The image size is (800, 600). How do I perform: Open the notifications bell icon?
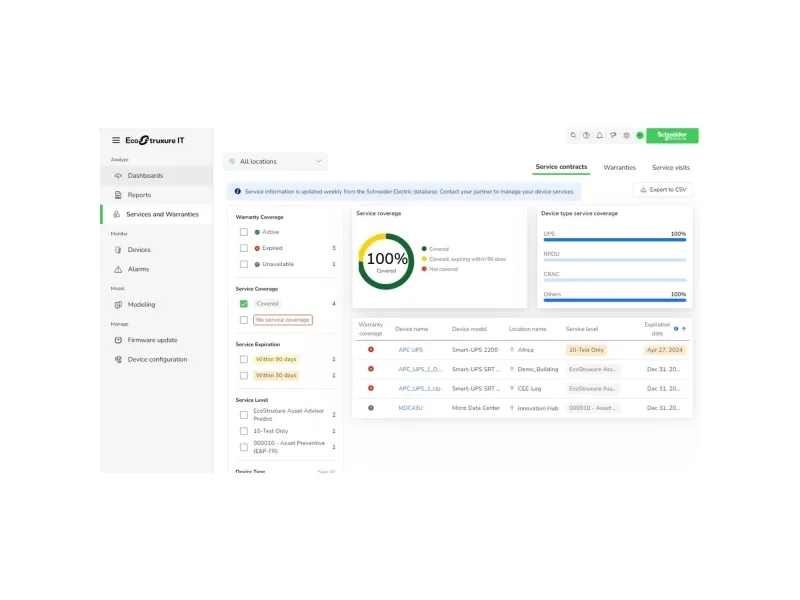point(599,135)
